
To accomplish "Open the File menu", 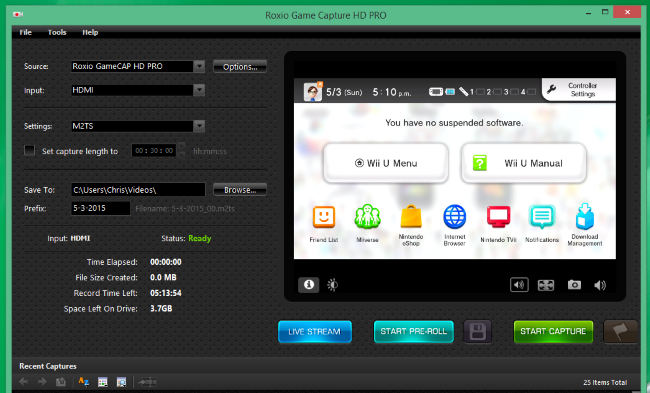I will 25,32.
